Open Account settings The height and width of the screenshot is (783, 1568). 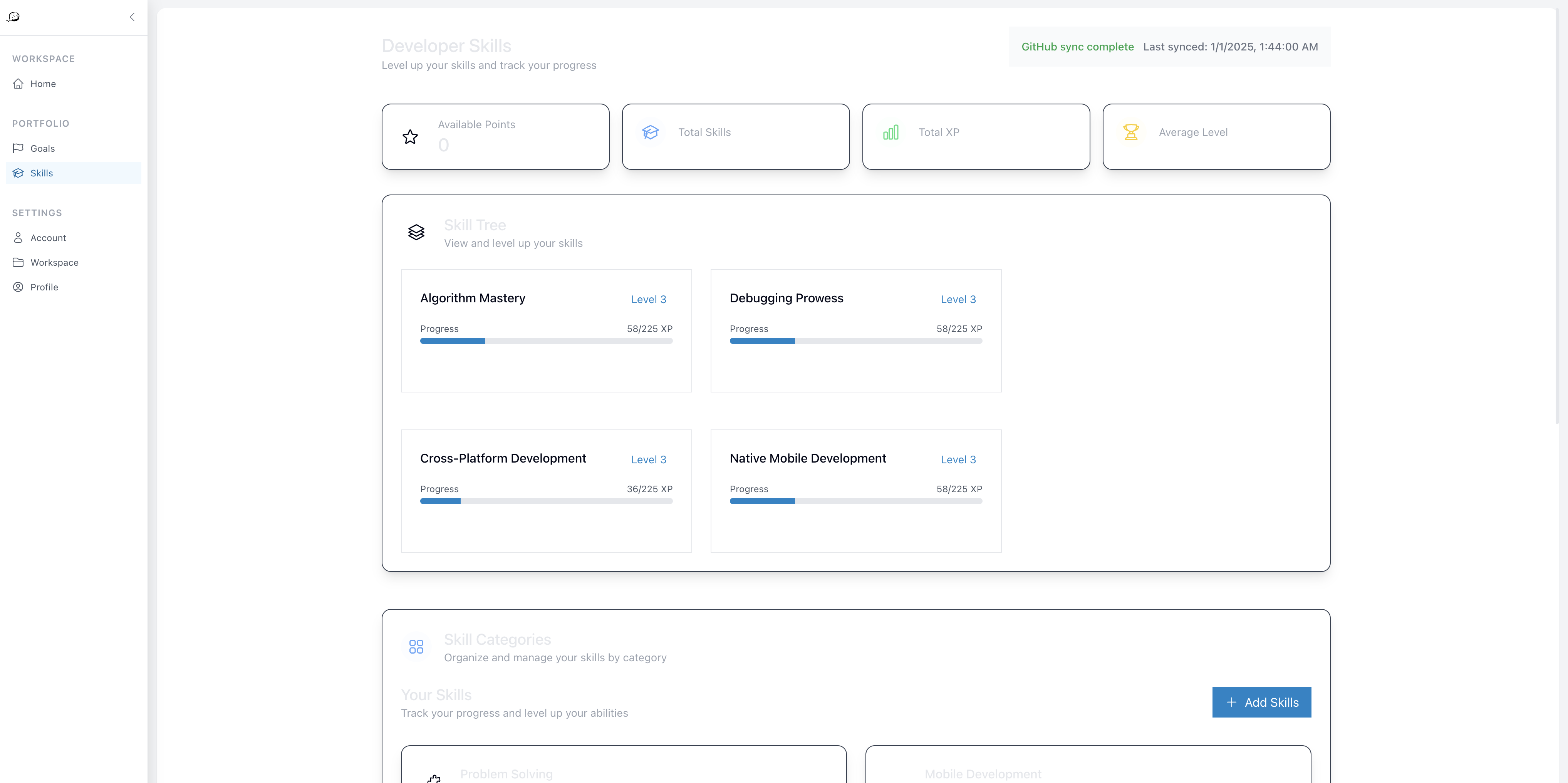73,238
